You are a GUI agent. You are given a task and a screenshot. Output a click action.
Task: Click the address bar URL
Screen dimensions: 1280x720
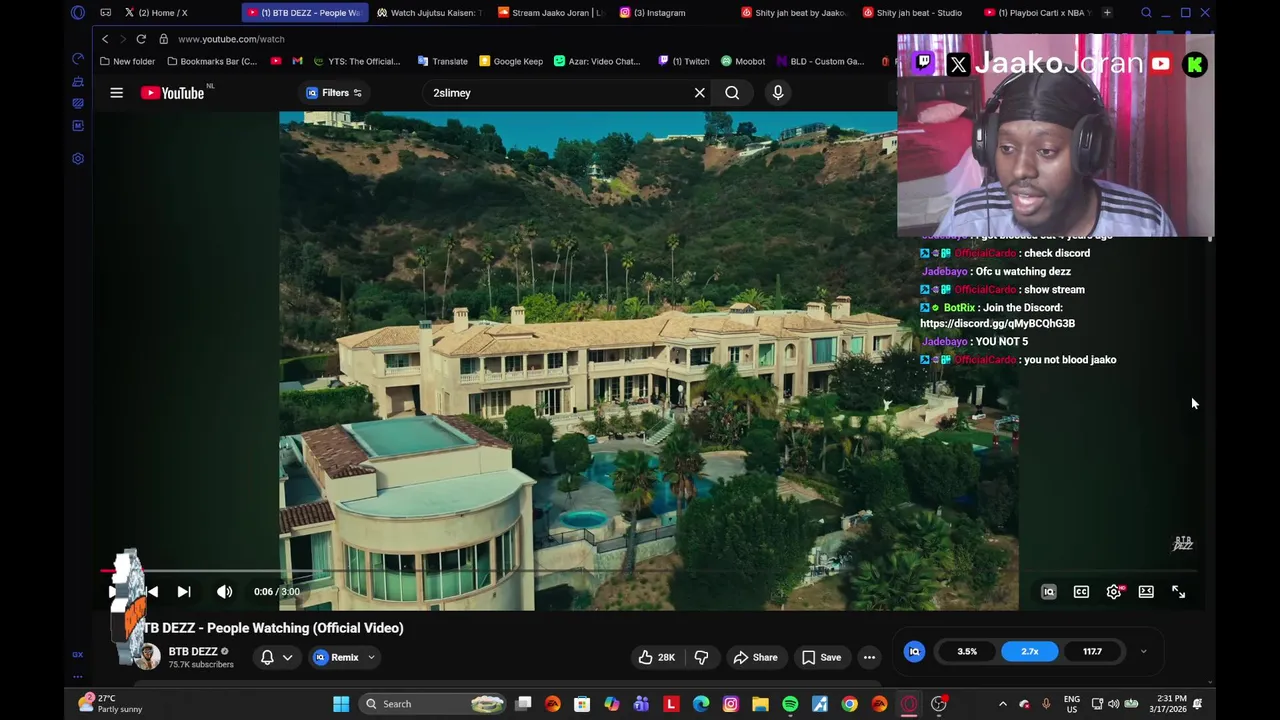point(231,39)
